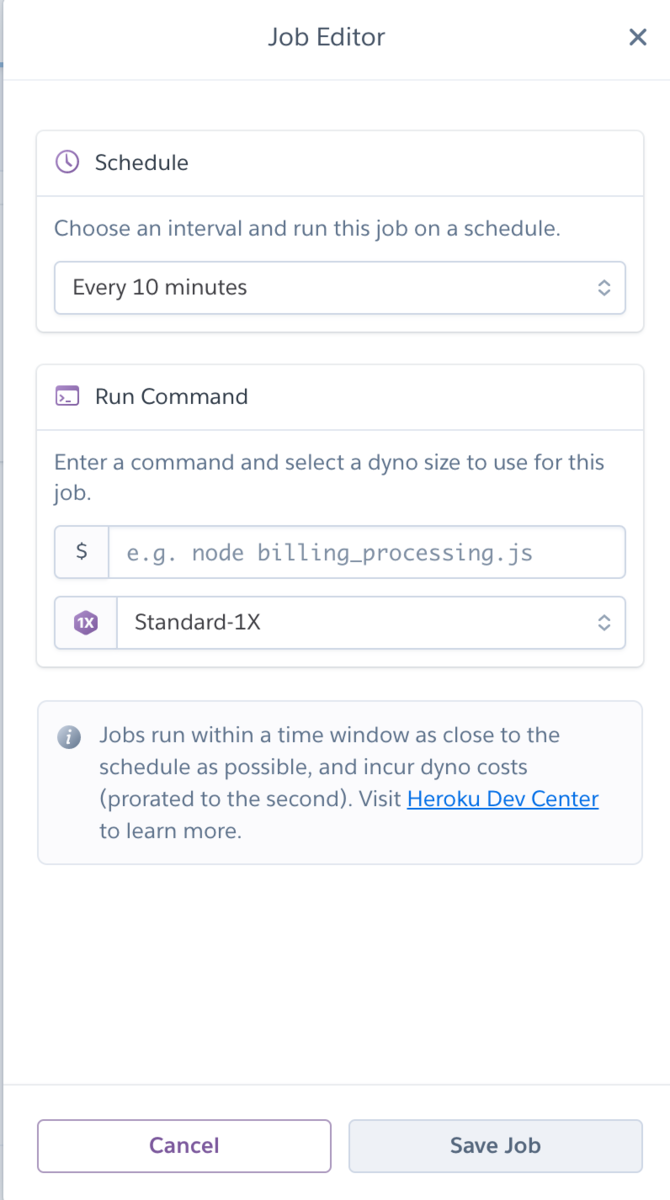This screenshot has height=1200, width=670.
Task: Click the info icon in the notice box
Action: coord(68,737)
